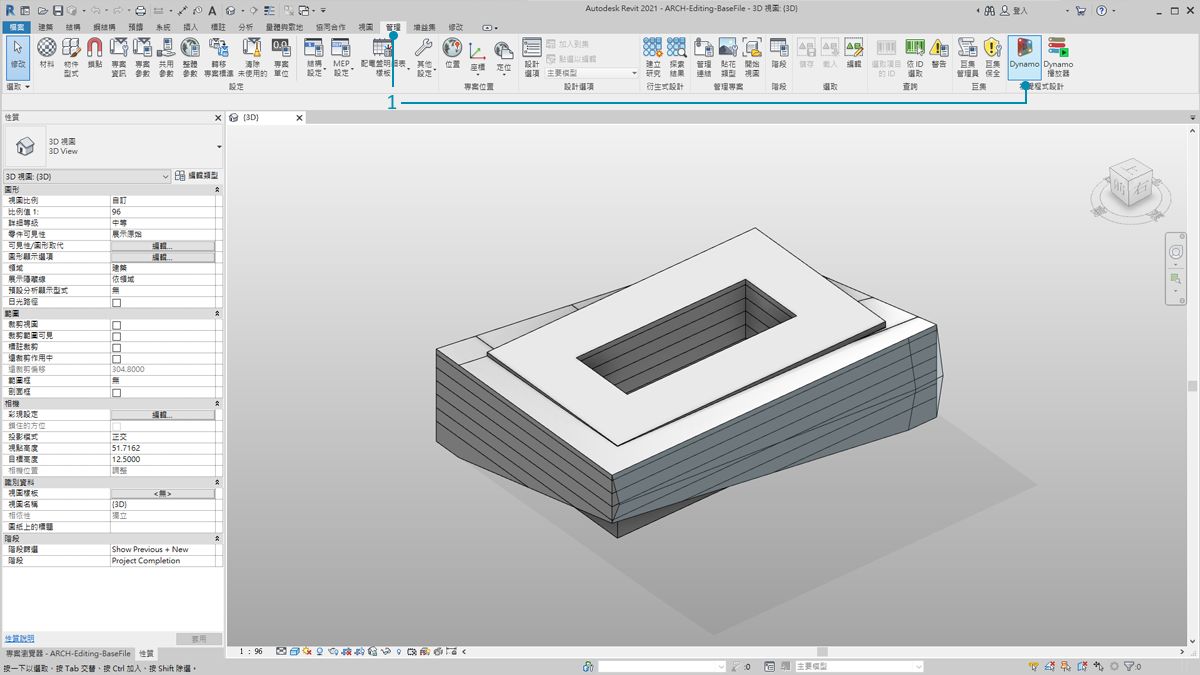Open the Dynamo 播放器 (Player) tool
This screenshot has height=675, width=1200.
click(x=1058, y=57)
